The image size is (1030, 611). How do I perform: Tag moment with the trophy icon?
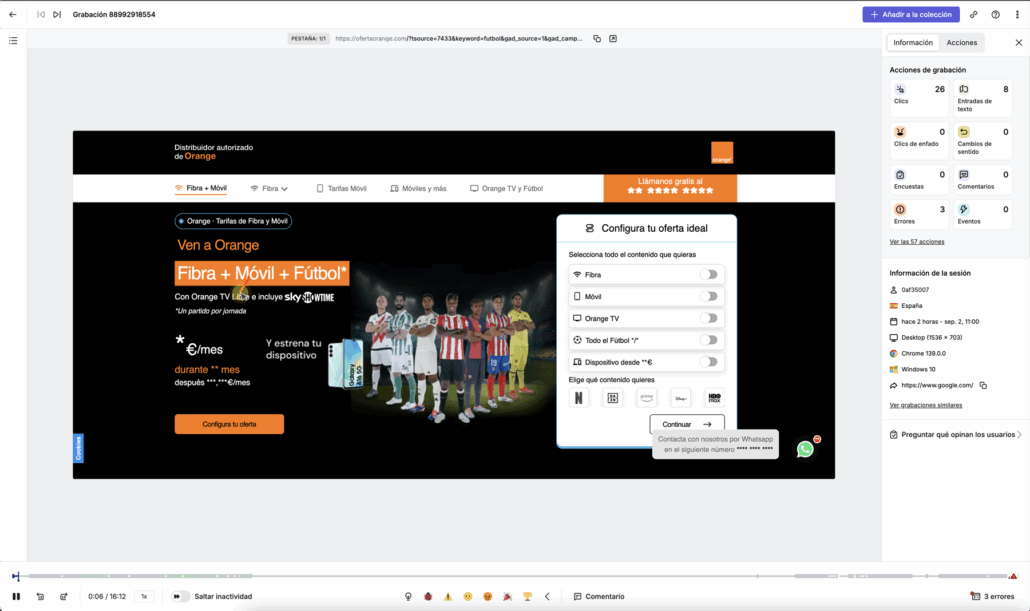(527, 597)
